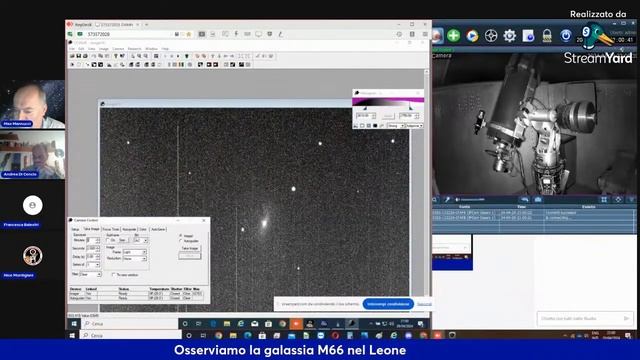Viewport: 640px width, 360px height.
Task: Select the Autoguider radio button
Action: tap(181, 241)
